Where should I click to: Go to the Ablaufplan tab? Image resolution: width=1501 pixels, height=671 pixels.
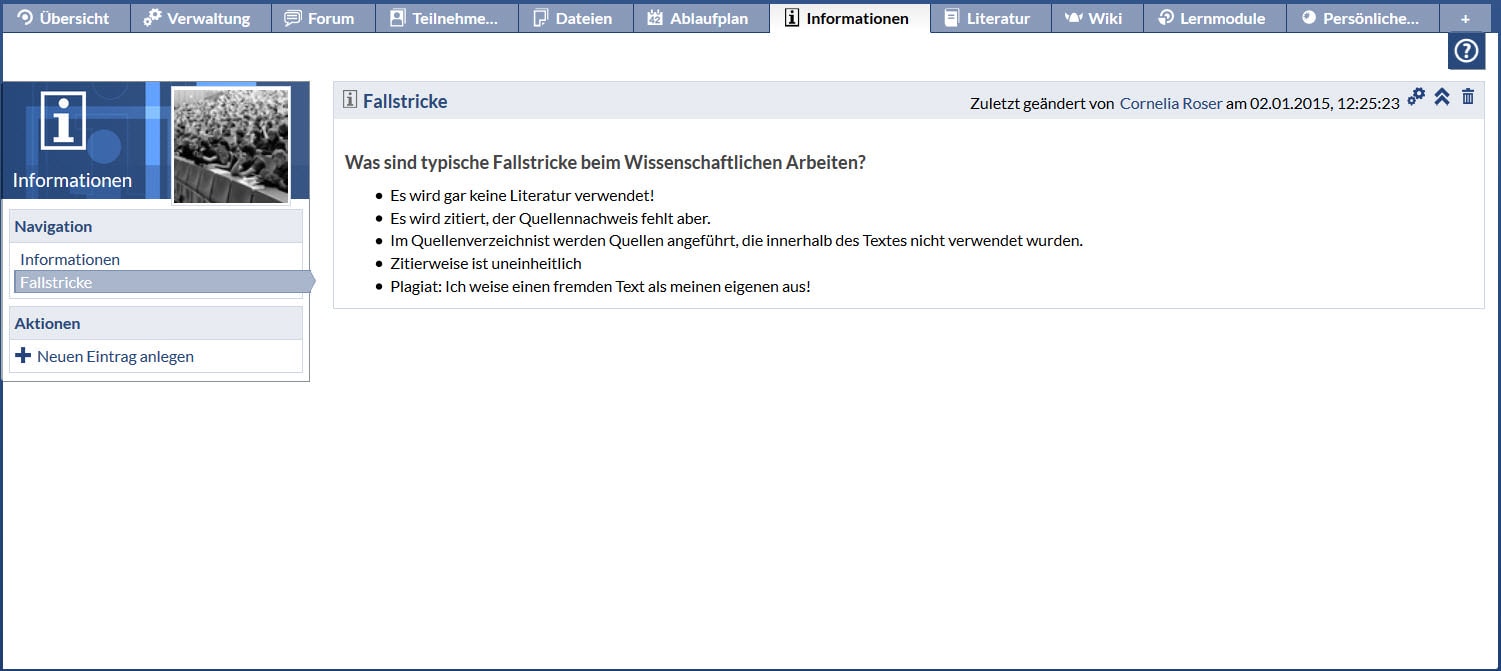click(x=698, y=18)
